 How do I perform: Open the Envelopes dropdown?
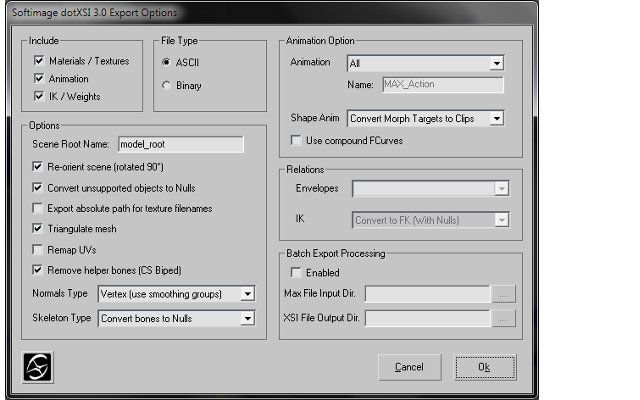[431, 189]
